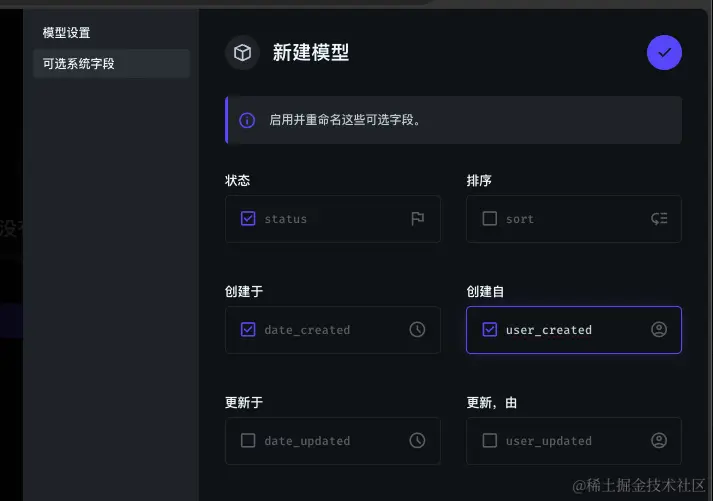713x501 pixels.
Task: Uncheck the user_created checkbox
Action: (490, 330)
